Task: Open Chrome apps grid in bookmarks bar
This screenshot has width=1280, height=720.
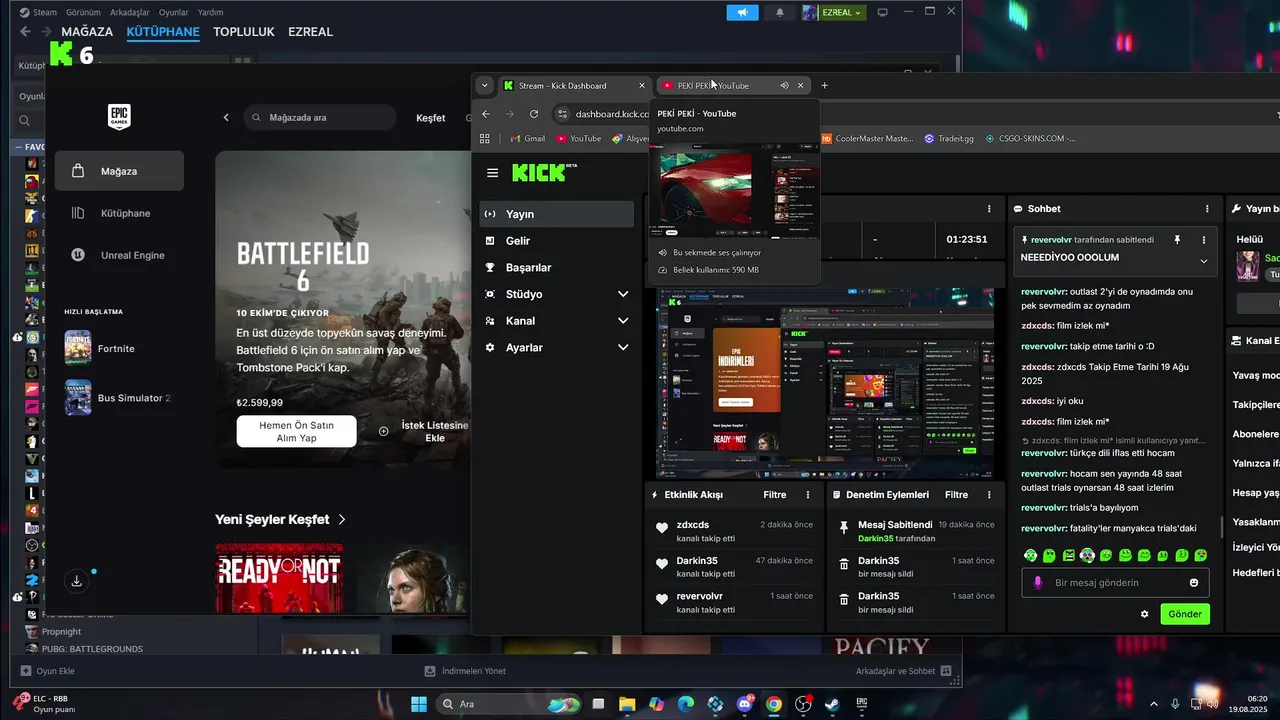Action: tap(485, 139)
